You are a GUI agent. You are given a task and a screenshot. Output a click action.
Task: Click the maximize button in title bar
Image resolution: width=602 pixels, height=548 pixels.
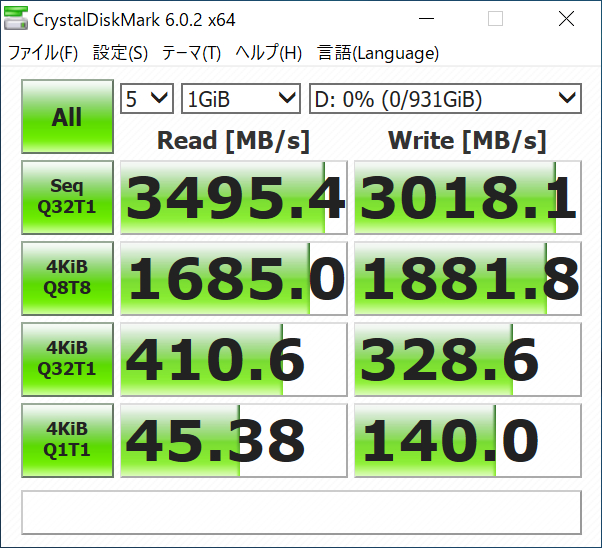(495, 18)
